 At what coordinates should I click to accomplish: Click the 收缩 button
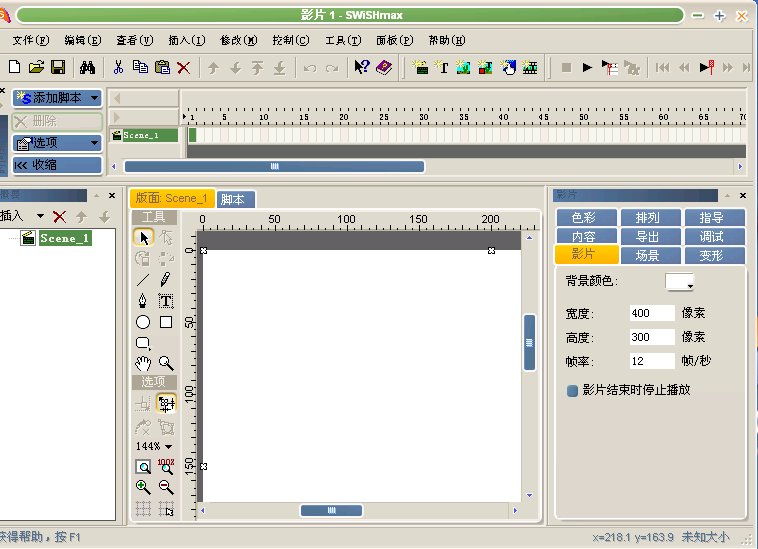tap(57, 165)
